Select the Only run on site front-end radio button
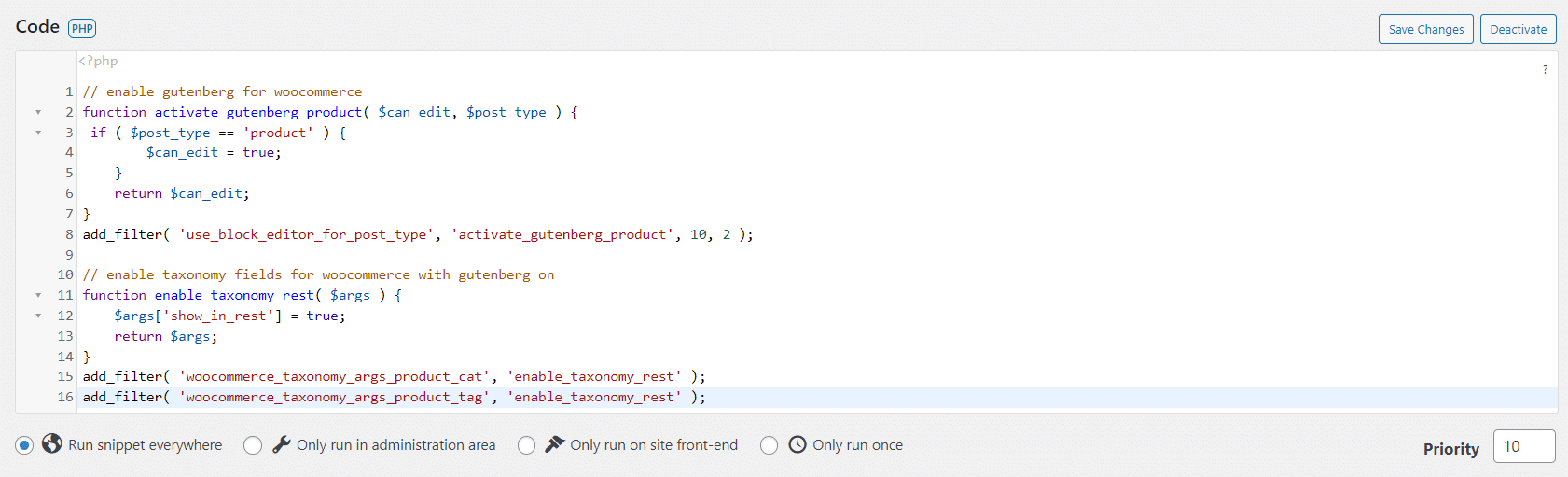 [x=527, y=445]
